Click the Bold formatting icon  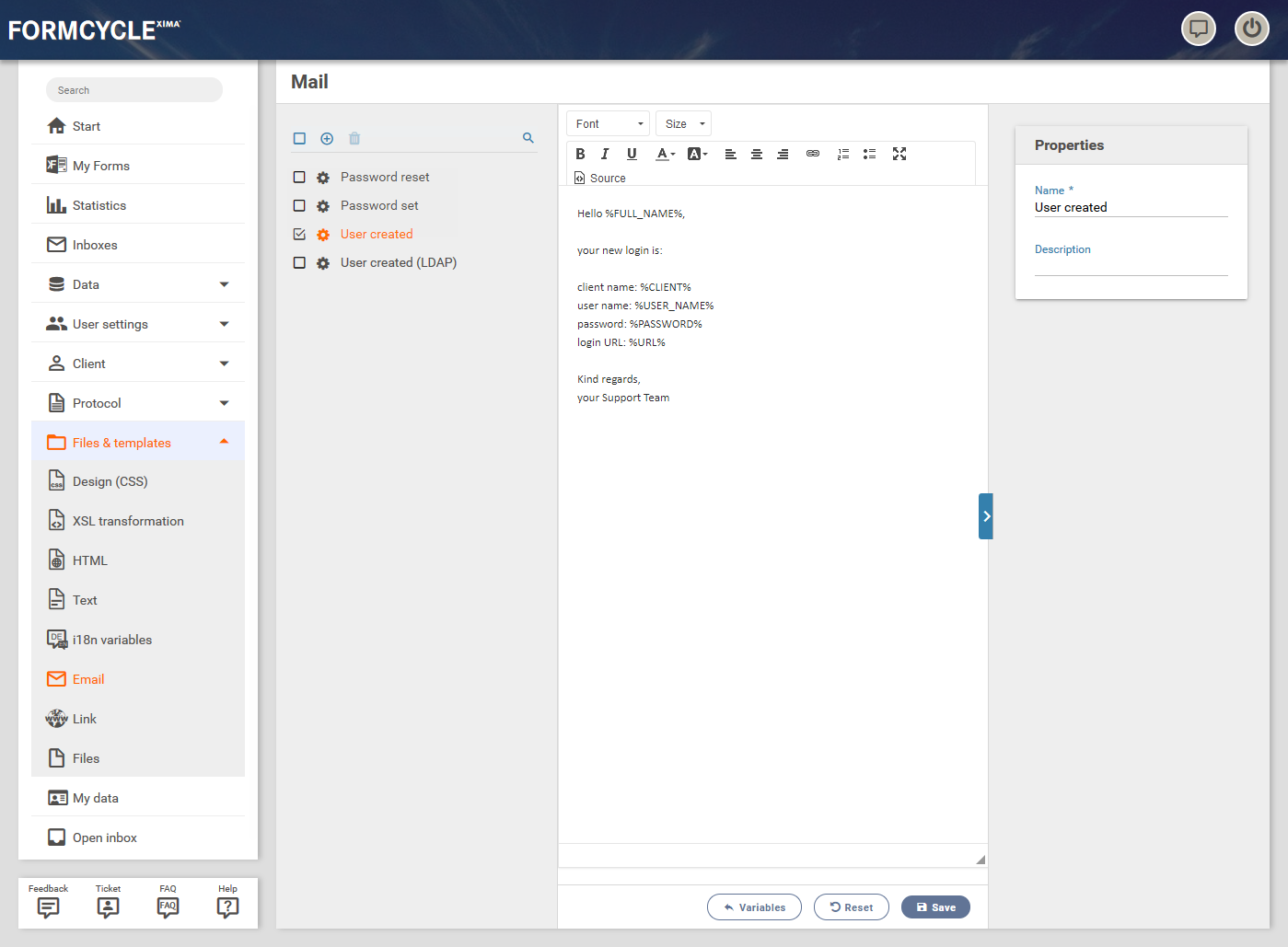tap(580, 154)
